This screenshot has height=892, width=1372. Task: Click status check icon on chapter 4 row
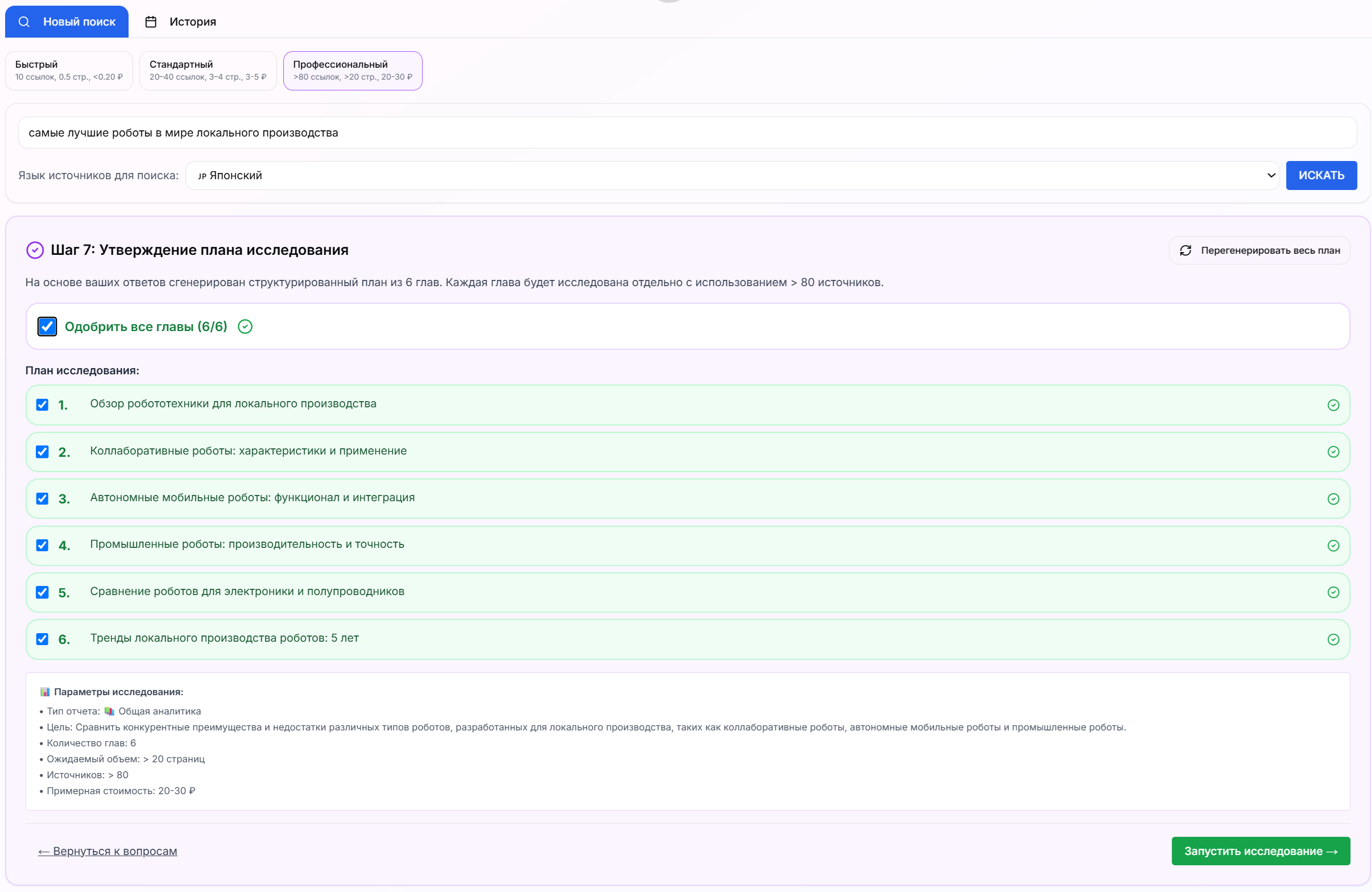click(1333, 546)
